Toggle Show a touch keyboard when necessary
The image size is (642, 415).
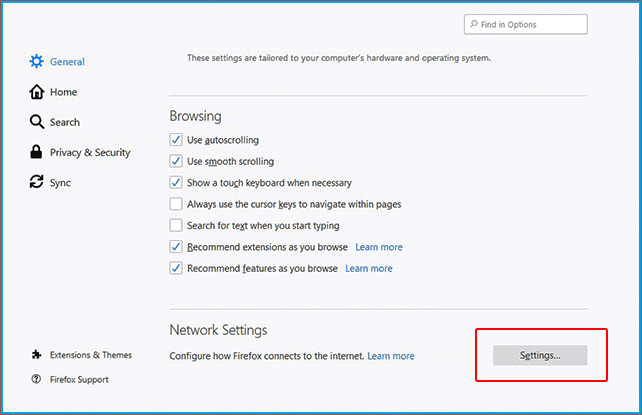(176, 183)
